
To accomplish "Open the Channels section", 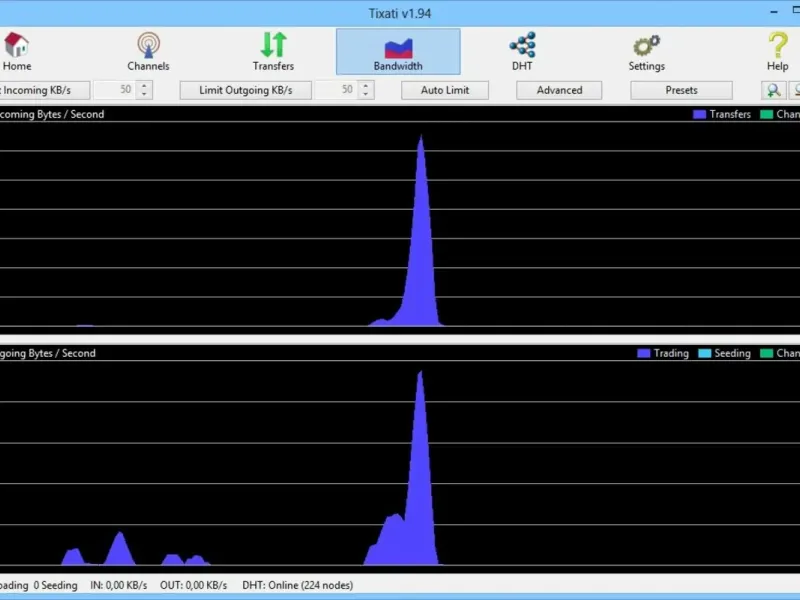I will pos(148,52).
